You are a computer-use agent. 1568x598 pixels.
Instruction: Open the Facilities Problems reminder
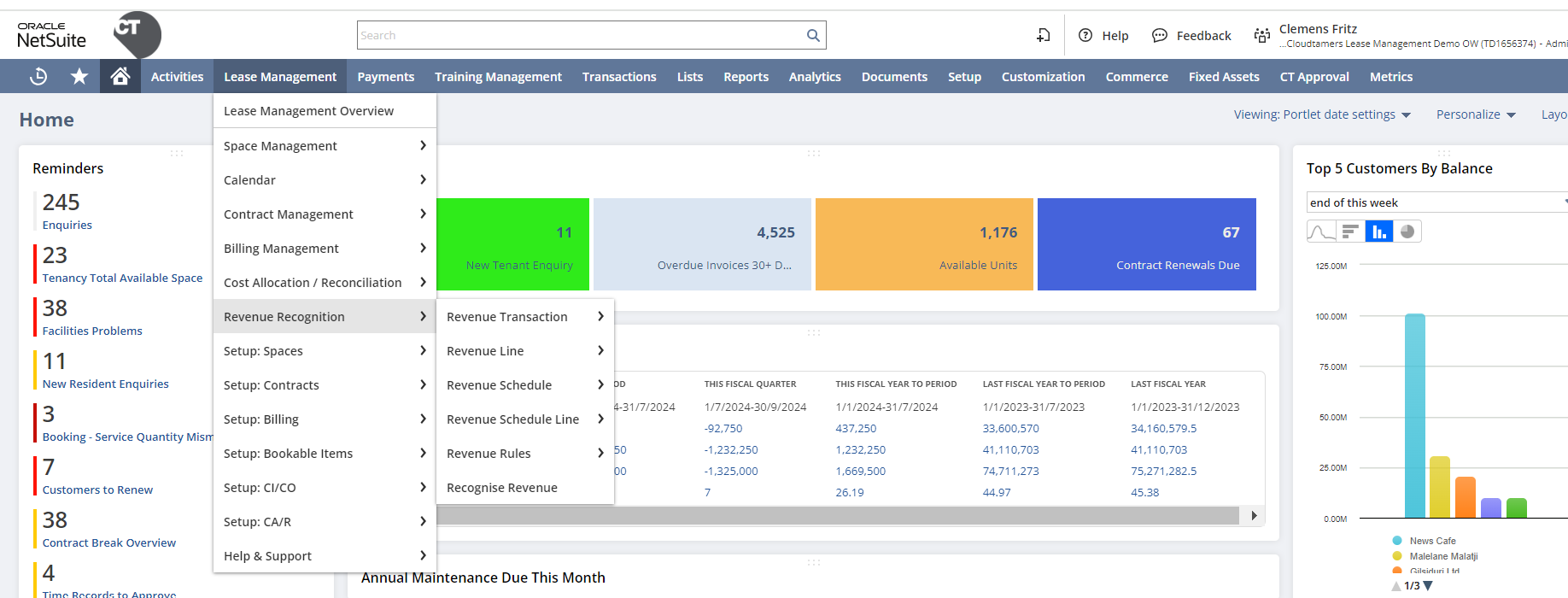[x=92, y=331]
